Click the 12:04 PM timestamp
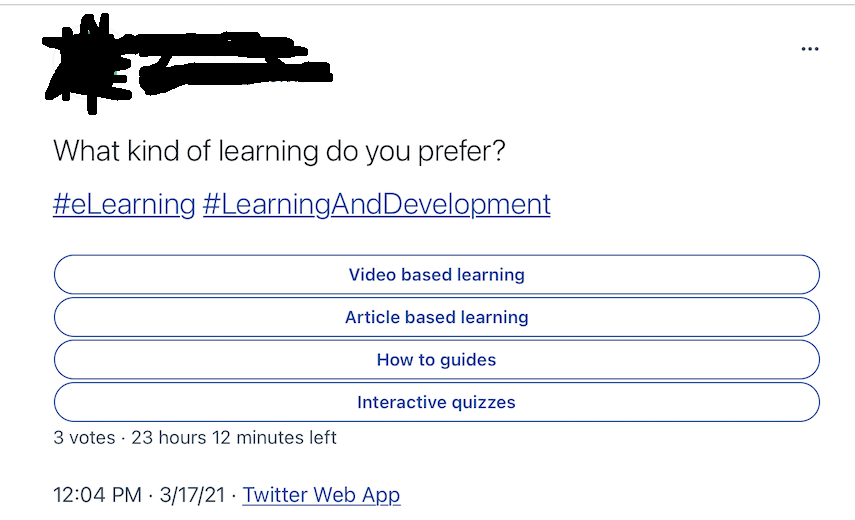This screenshot has width=855, height=520. click(x=97, y=495)
